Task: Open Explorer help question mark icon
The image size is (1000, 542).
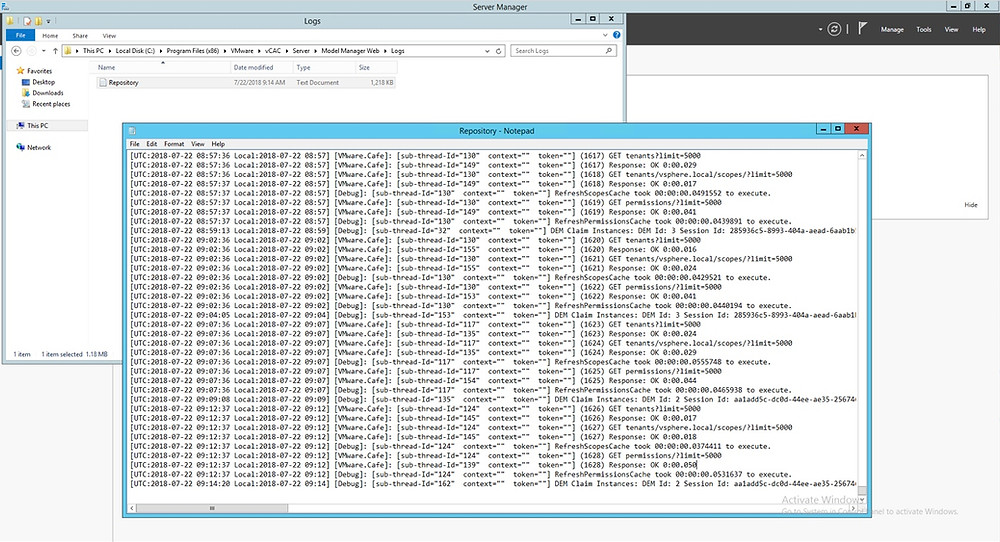Action: [616, 35]
